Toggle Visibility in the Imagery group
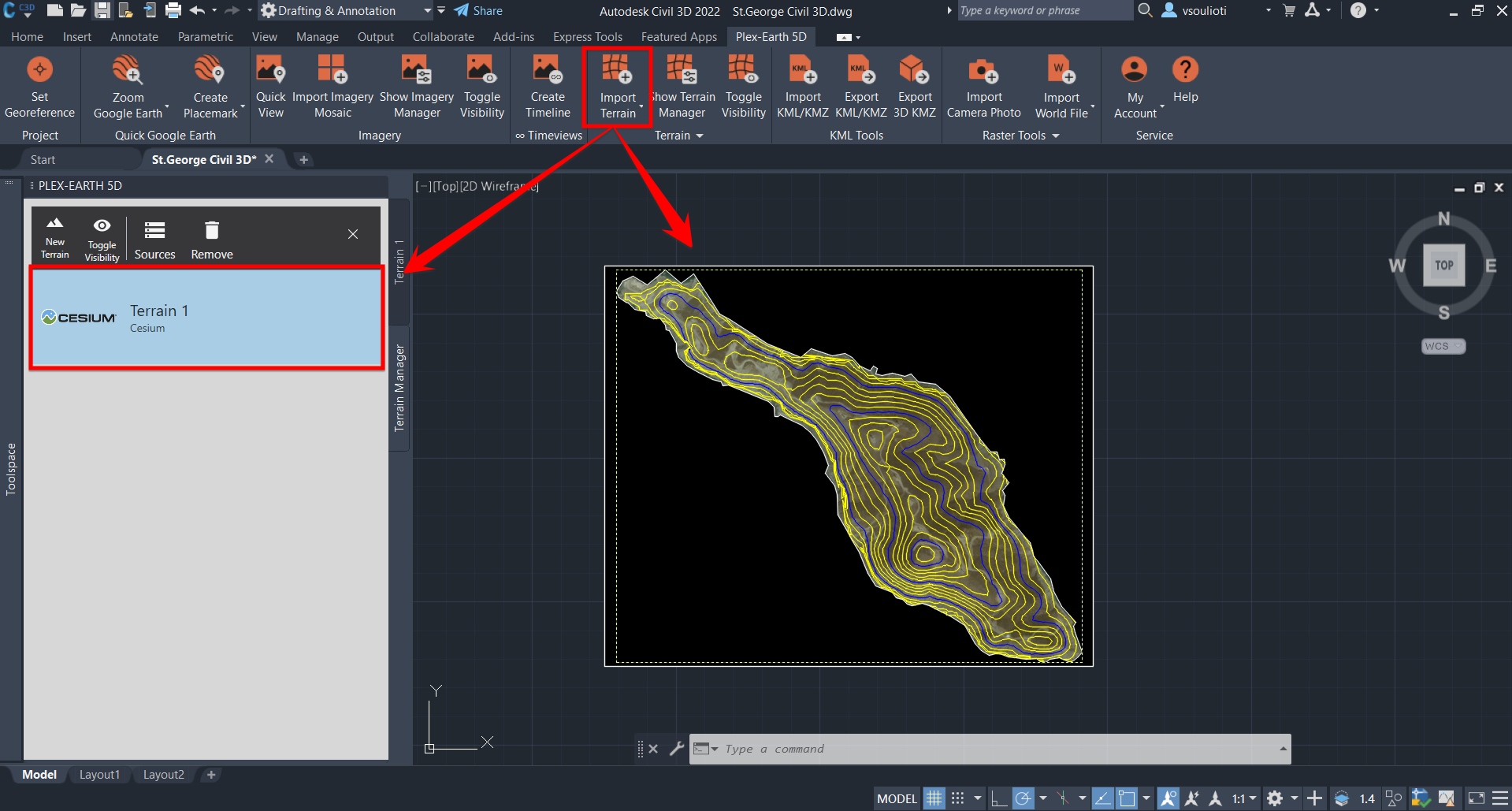 click(x=481, y=87)
